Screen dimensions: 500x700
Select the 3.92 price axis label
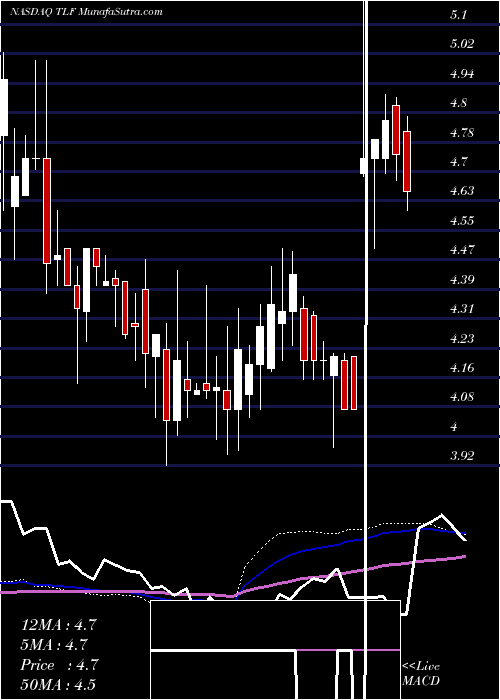pos(462,456)
